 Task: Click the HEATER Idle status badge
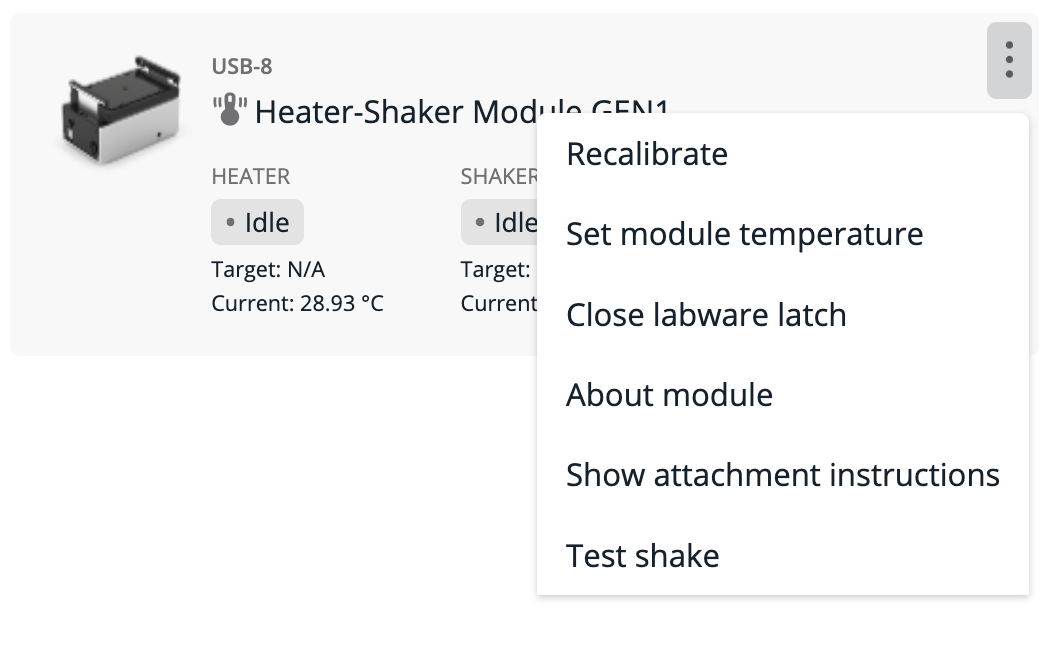257,221
